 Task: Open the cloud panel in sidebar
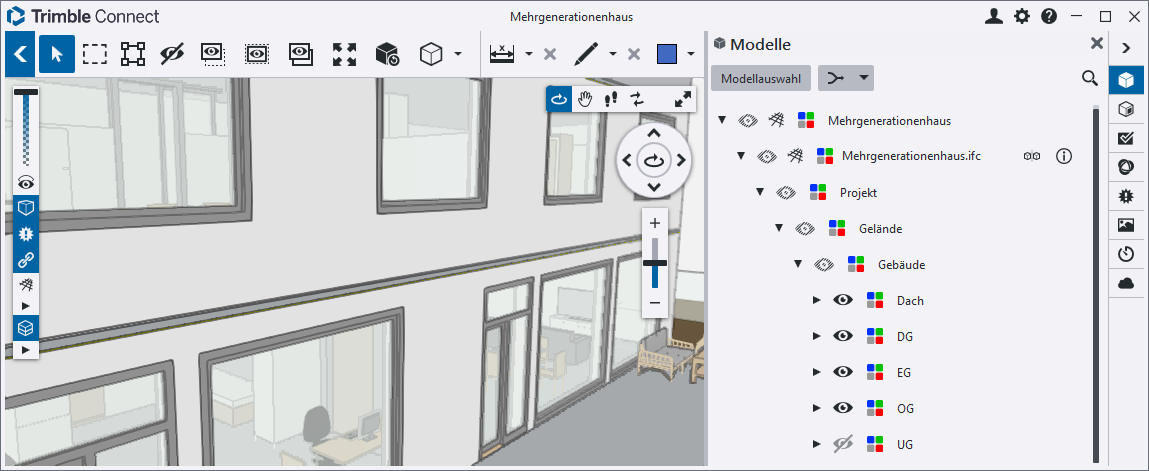pos(1126,283)
